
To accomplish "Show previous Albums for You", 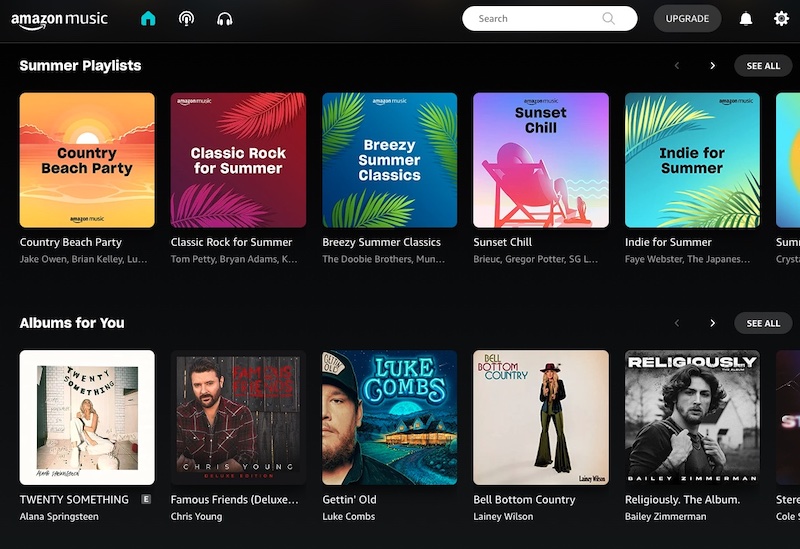I will click(677, 323).
